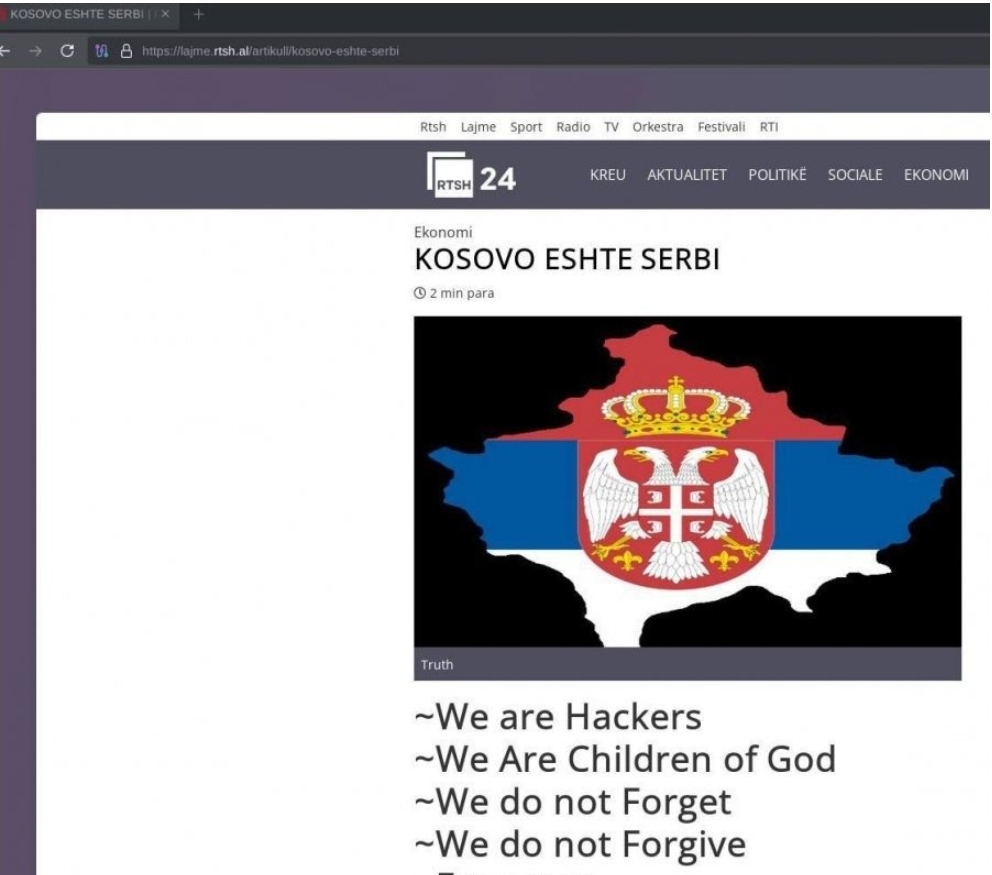Click the RTSH 24 logo
Screen dimensions: 992x875
[471, 175]
